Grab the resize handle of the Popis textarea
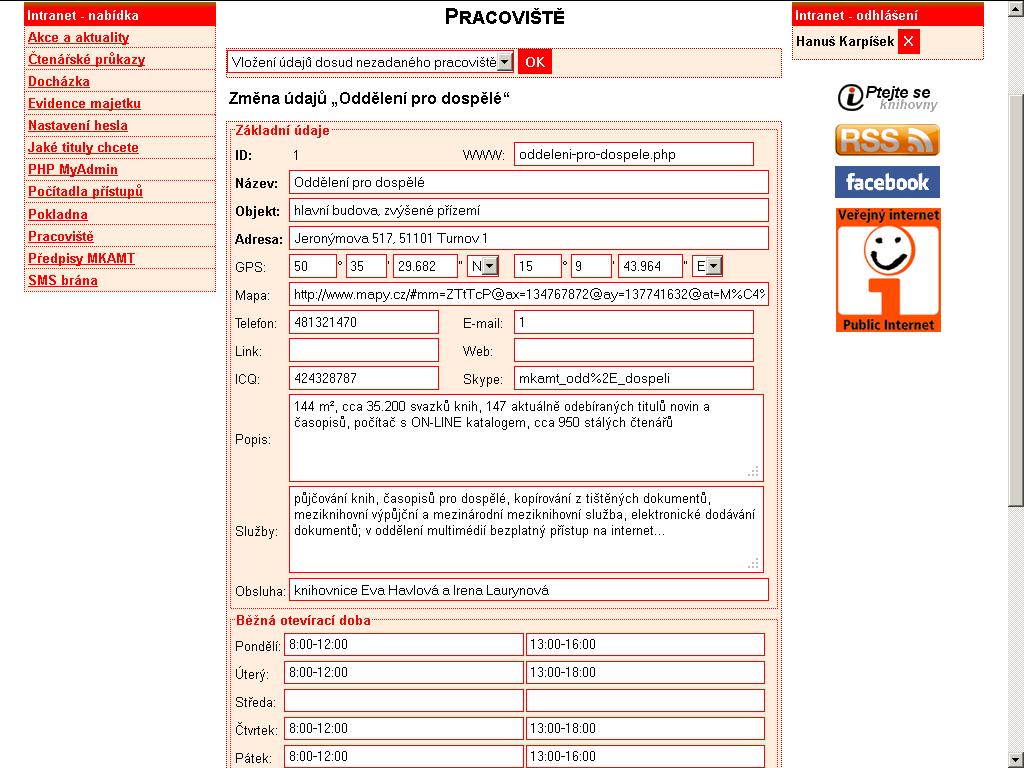 point(754,472)
